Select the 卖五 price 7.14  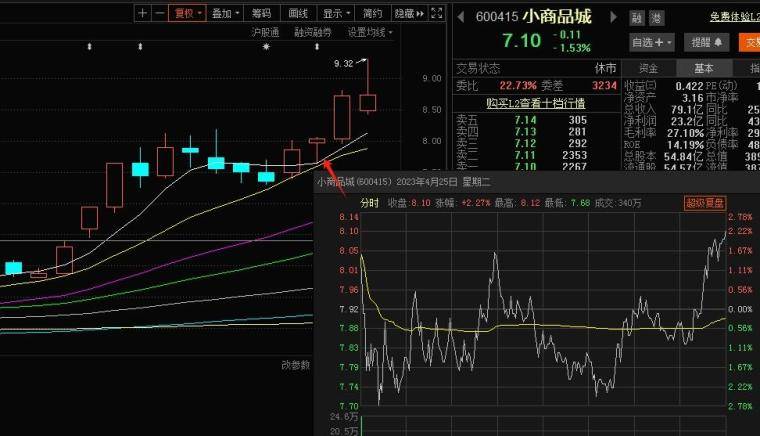click(x=525, y=120)
